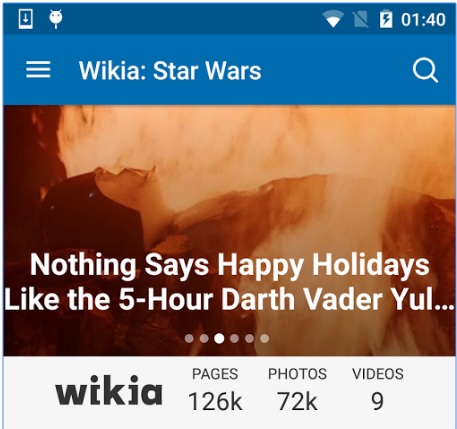Image resolution: width=457 pixels, height=429 pixels.
Task: Tap the search magnifier icon
Action: click(425, 70)
